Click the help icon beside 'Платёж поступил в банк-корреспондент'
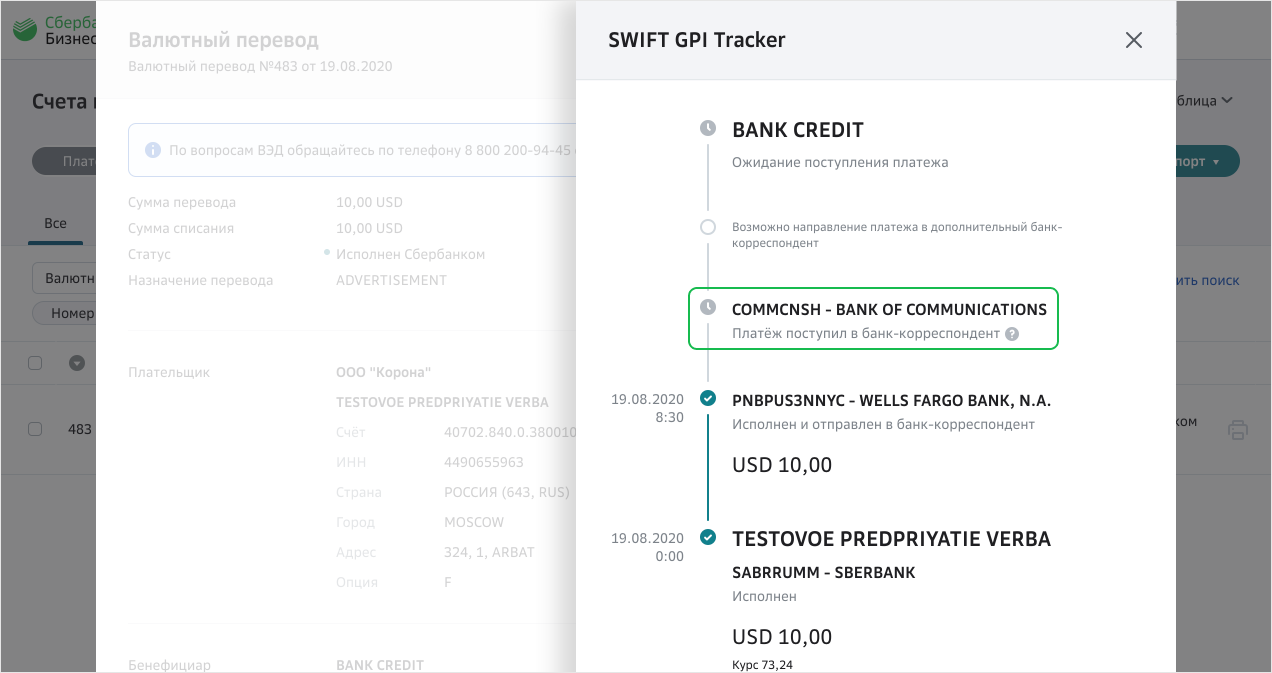 pyautogui.click(x=1012, y=334)
